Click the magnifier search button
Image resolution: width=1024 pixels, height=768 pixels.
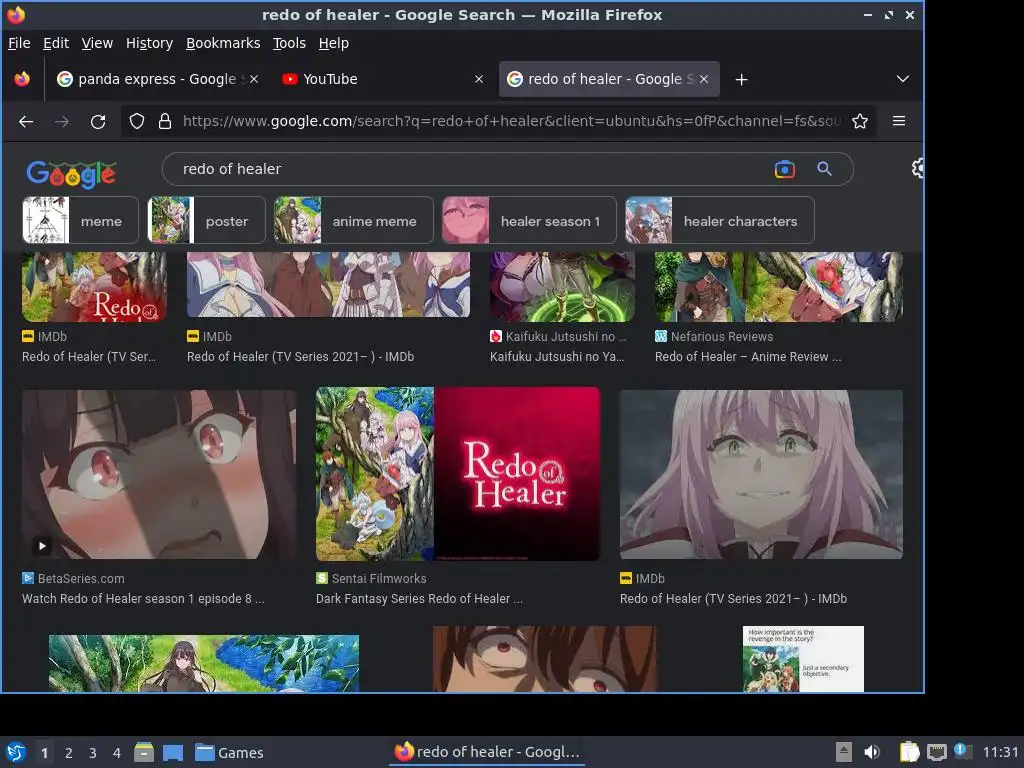824,169
